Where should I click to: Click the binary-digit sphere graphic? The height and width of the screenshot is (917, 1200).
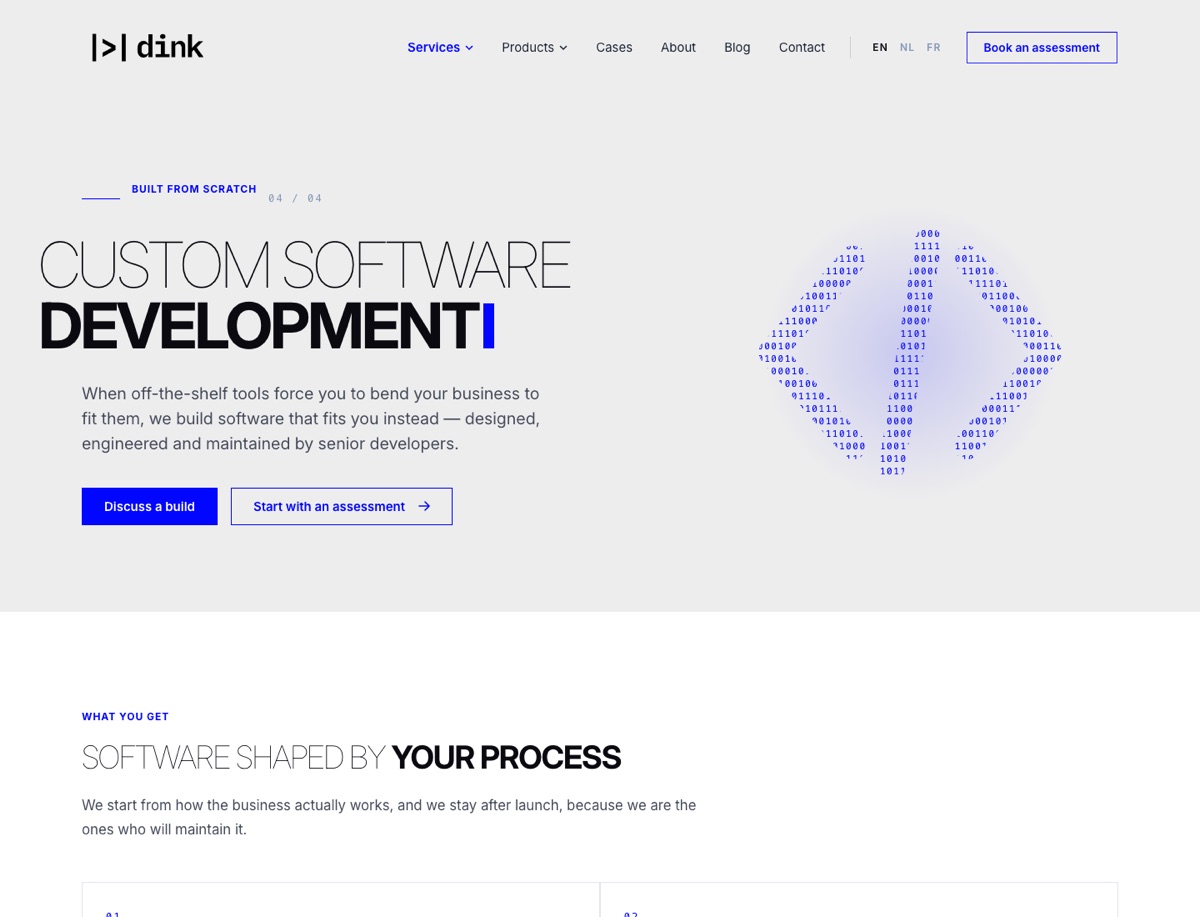910,352
